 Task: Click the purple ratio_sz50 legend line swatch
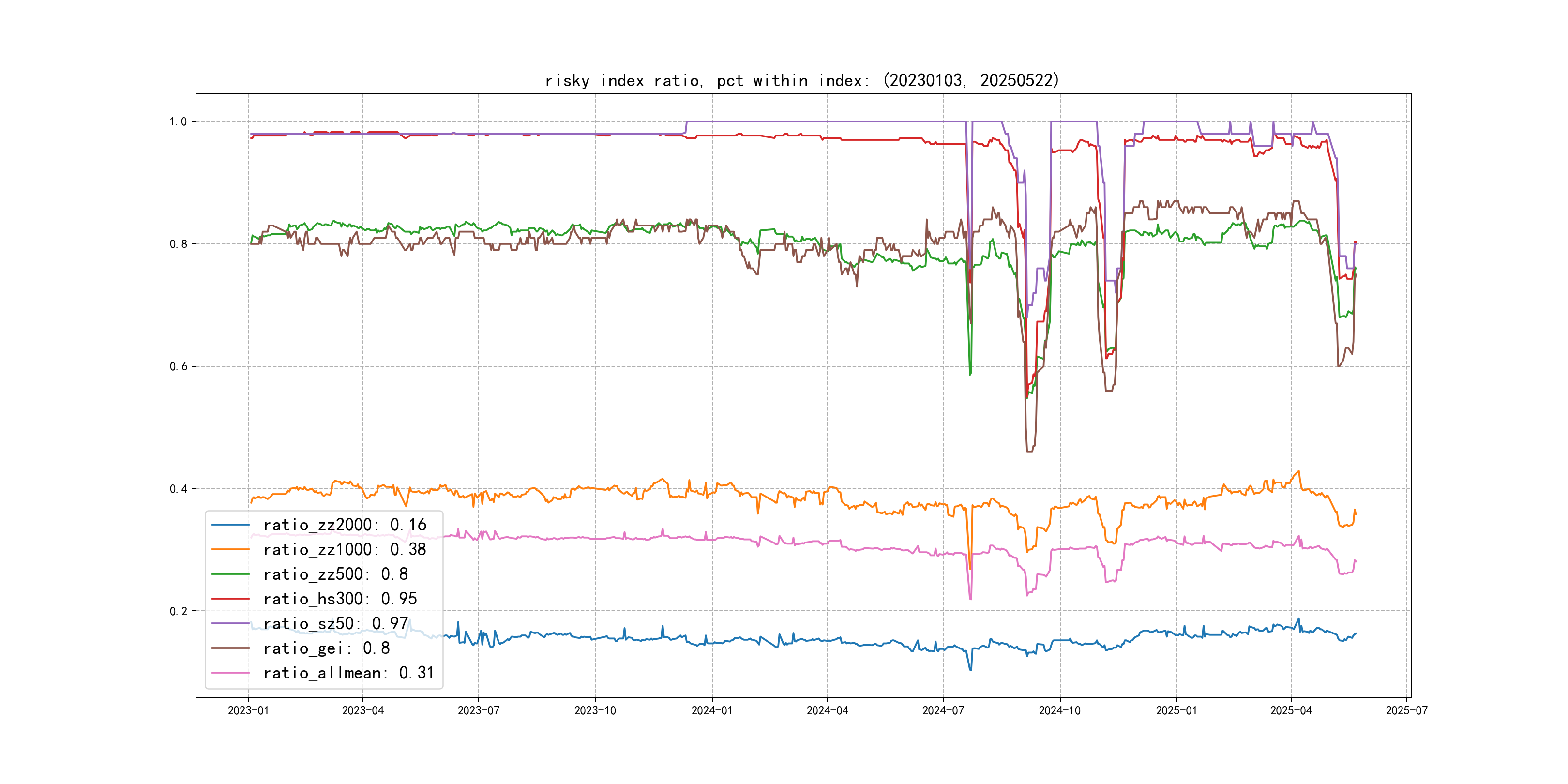(x=230, y=623)
